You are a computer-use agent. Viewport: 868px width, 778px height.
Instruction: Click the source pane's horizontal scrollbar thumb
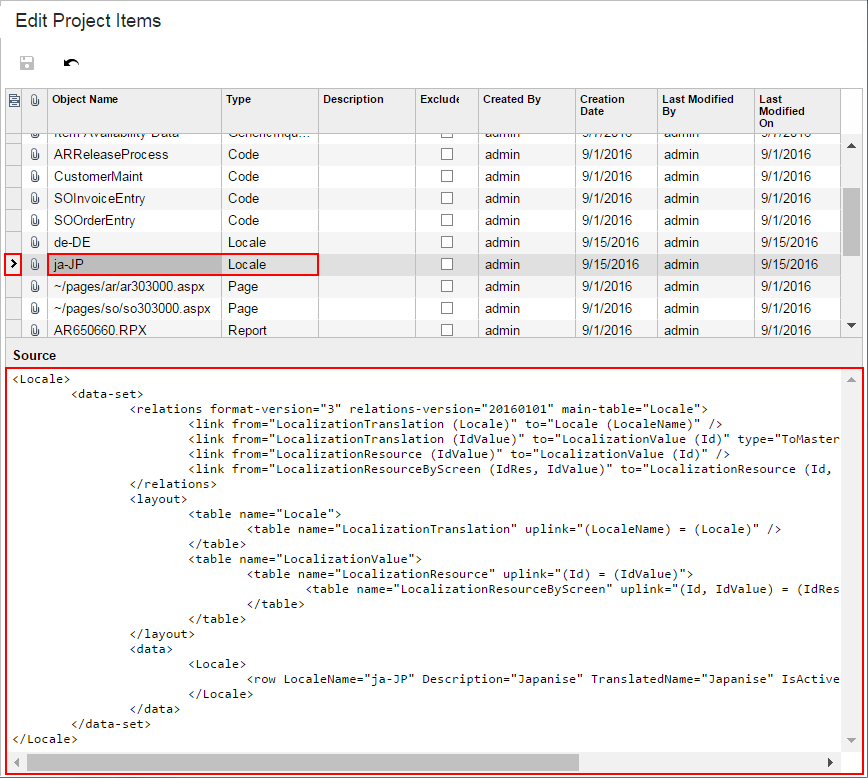point(420,762)
